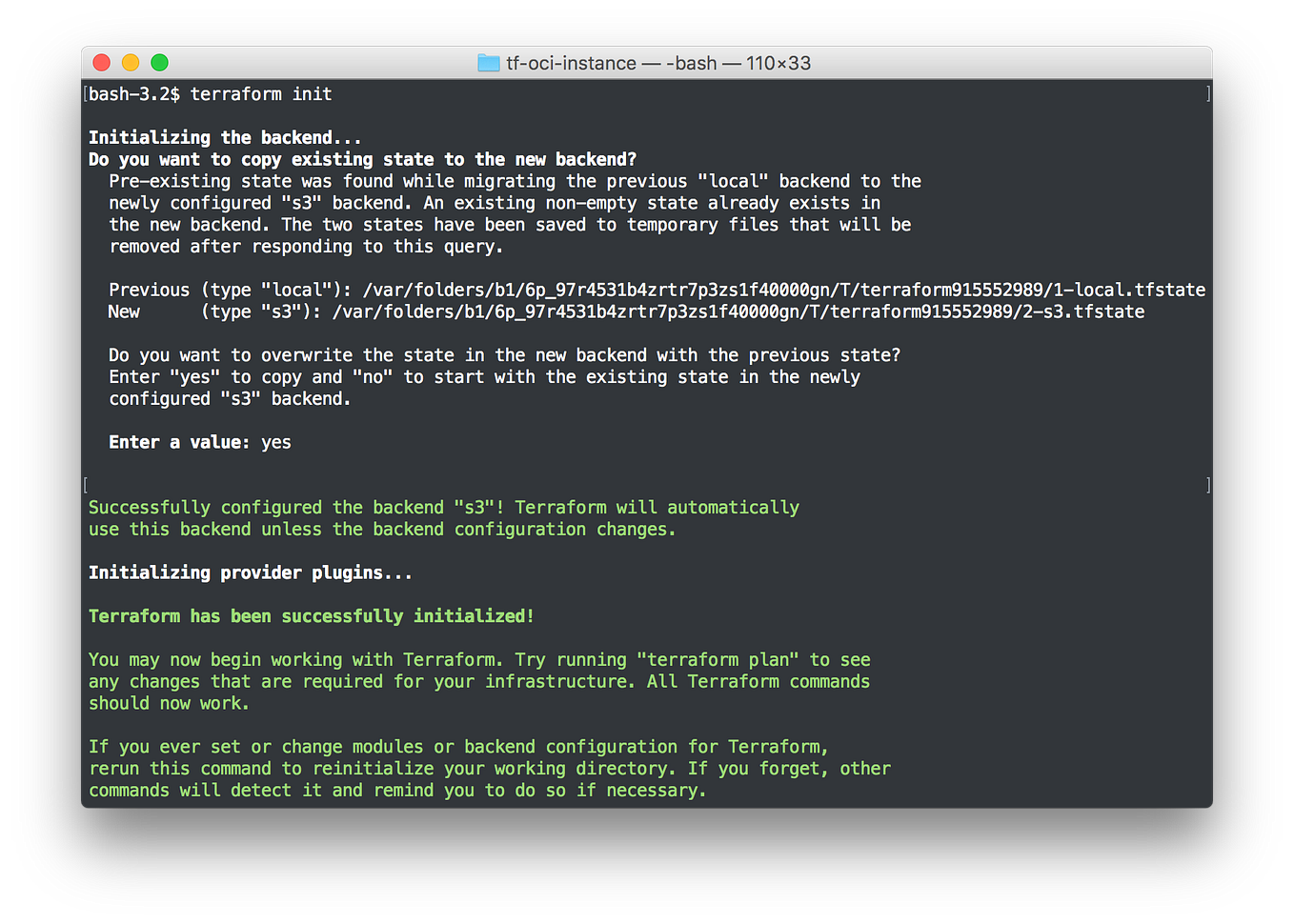Click the terraform plan suggestion text
Viewport: 1294px width, 924px height.
pos(718,659)
